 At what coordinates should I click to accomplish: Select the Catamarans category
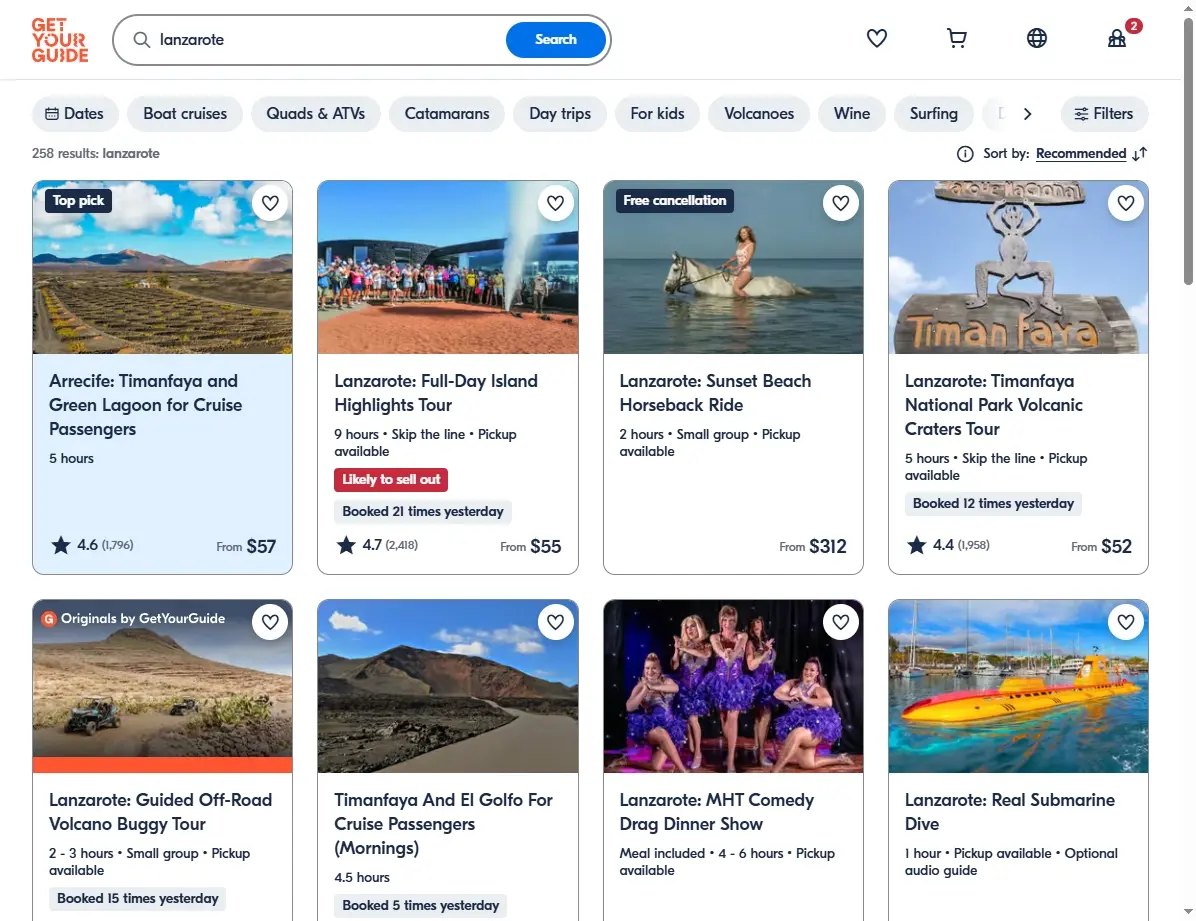pos(447,114)
